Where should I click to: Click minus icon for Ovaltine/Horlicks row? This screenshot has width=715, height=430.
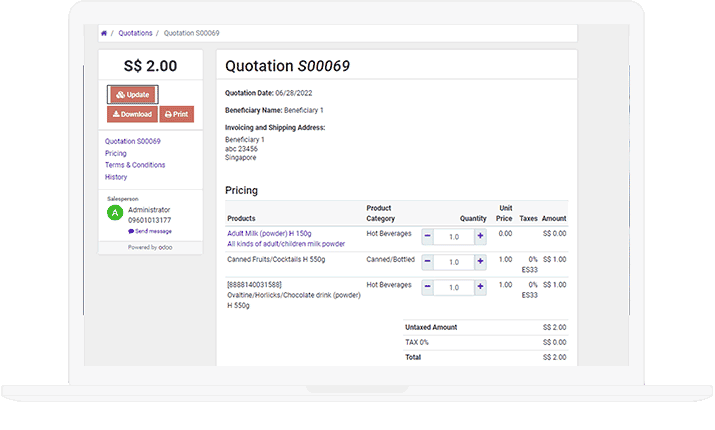coord(428,288)
